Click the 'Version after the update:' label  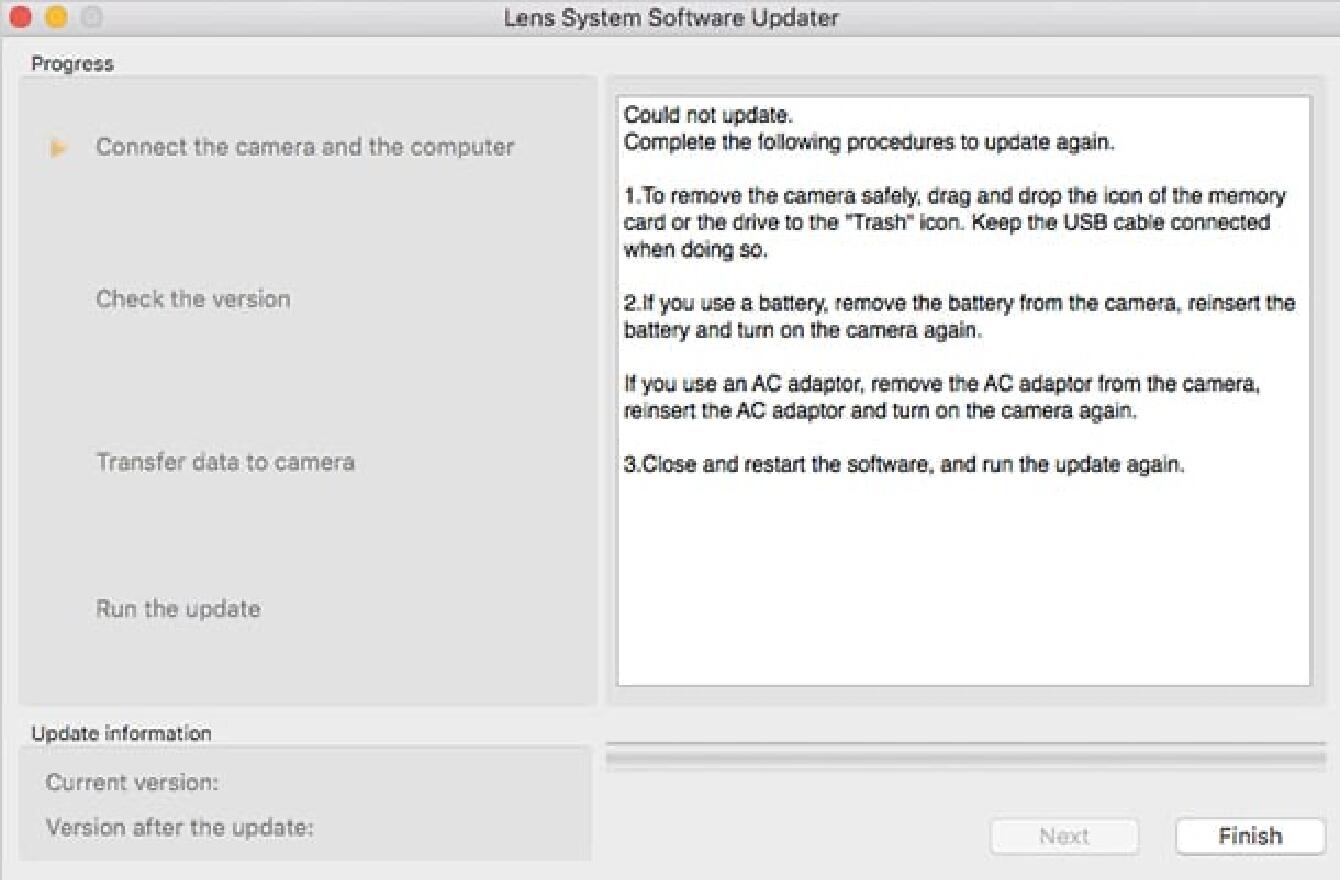[180, 828]
